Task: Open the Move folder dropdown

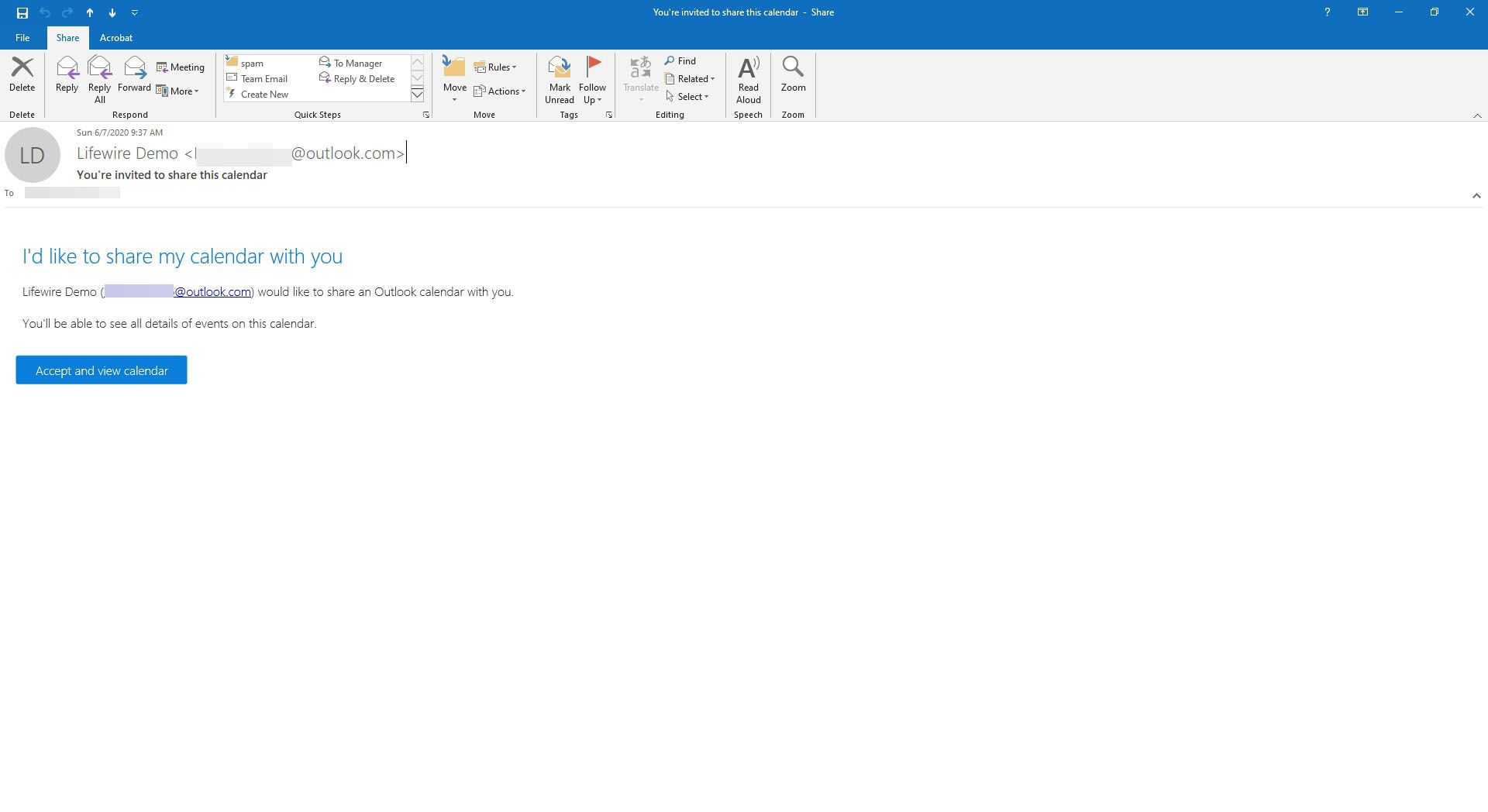Action: click(x=455, y=80)
